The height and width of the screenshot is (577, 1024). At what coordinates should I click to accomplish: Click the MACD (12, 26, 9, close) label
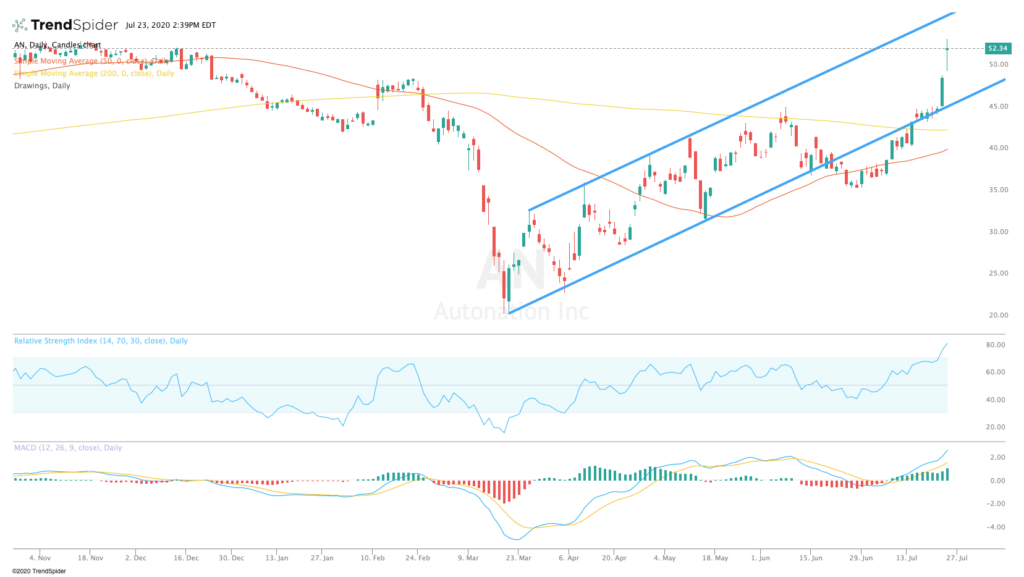pos(68,448)
